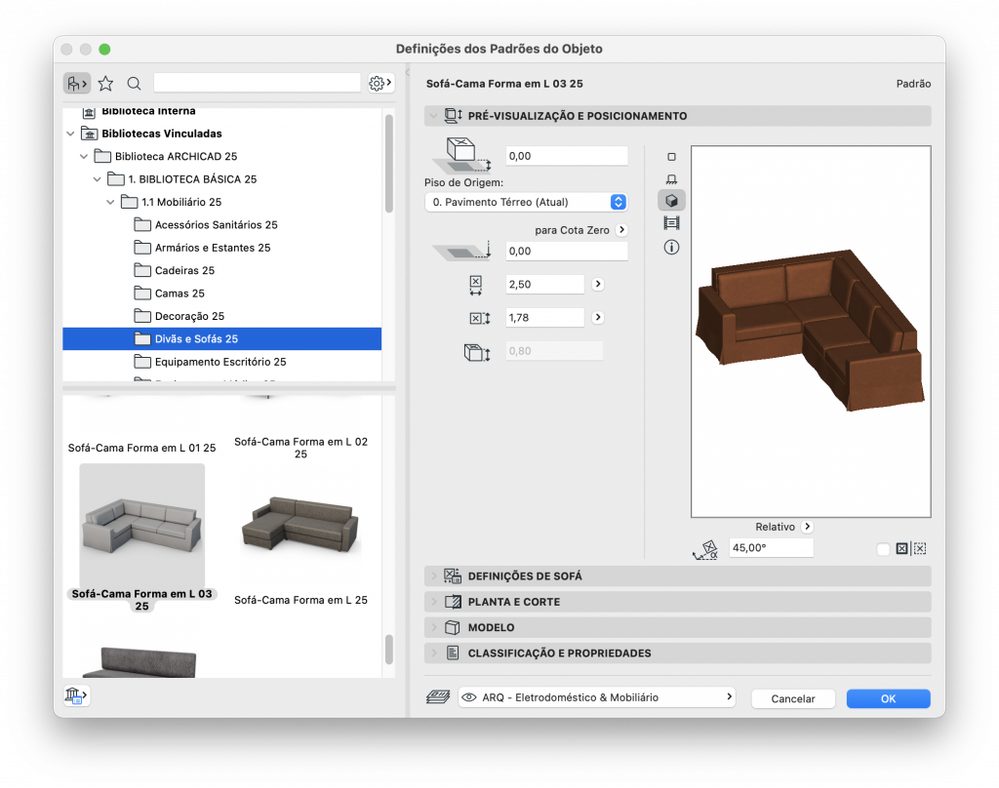999x788 pixels.
Task: Click the object information icon
Action: tap(671, 247)
